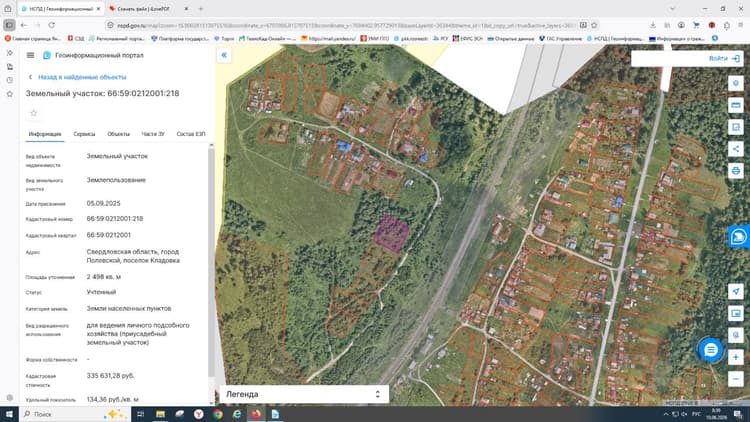Reload the page with the browser refresh button
This screenshot has height=422, width=750.
pos(51,25)
